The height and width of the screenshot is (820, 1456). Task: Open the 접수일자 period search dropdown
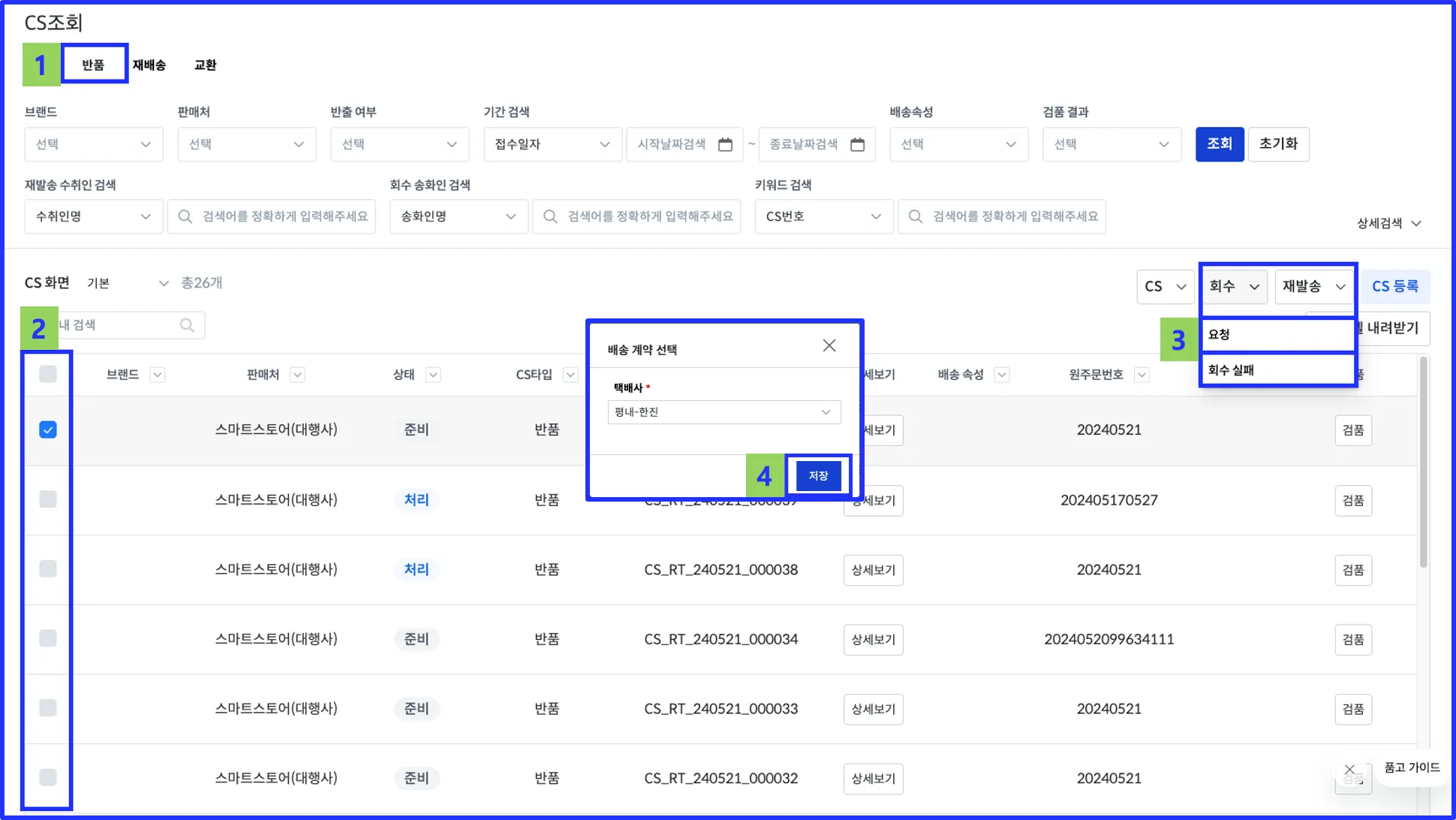pos(552,144)
